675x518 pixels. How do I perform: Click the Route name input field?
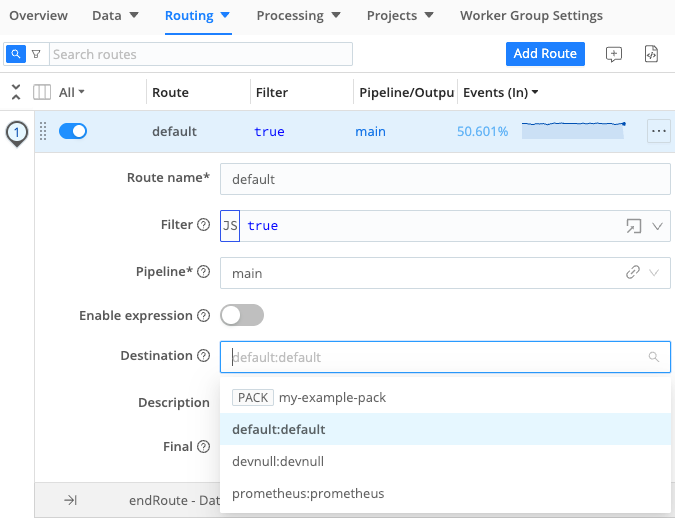(445, 179)
